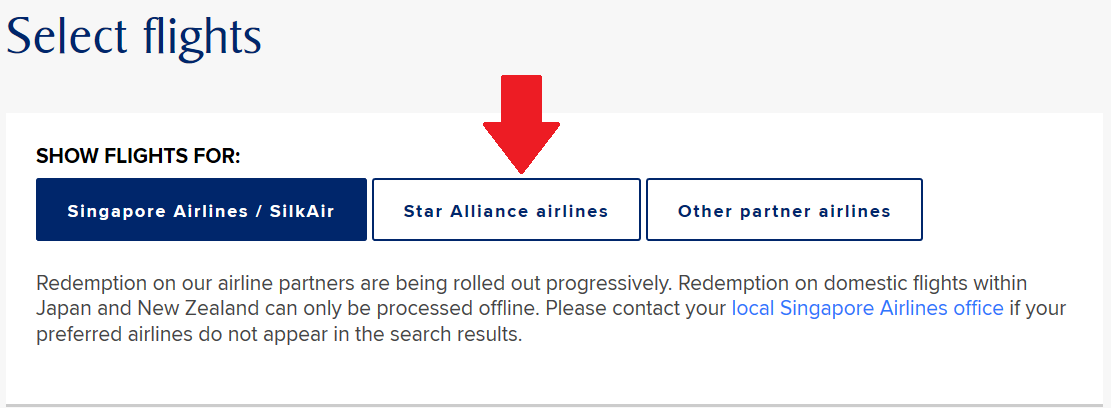Click the "if your" text after the link

point(1038,309)
